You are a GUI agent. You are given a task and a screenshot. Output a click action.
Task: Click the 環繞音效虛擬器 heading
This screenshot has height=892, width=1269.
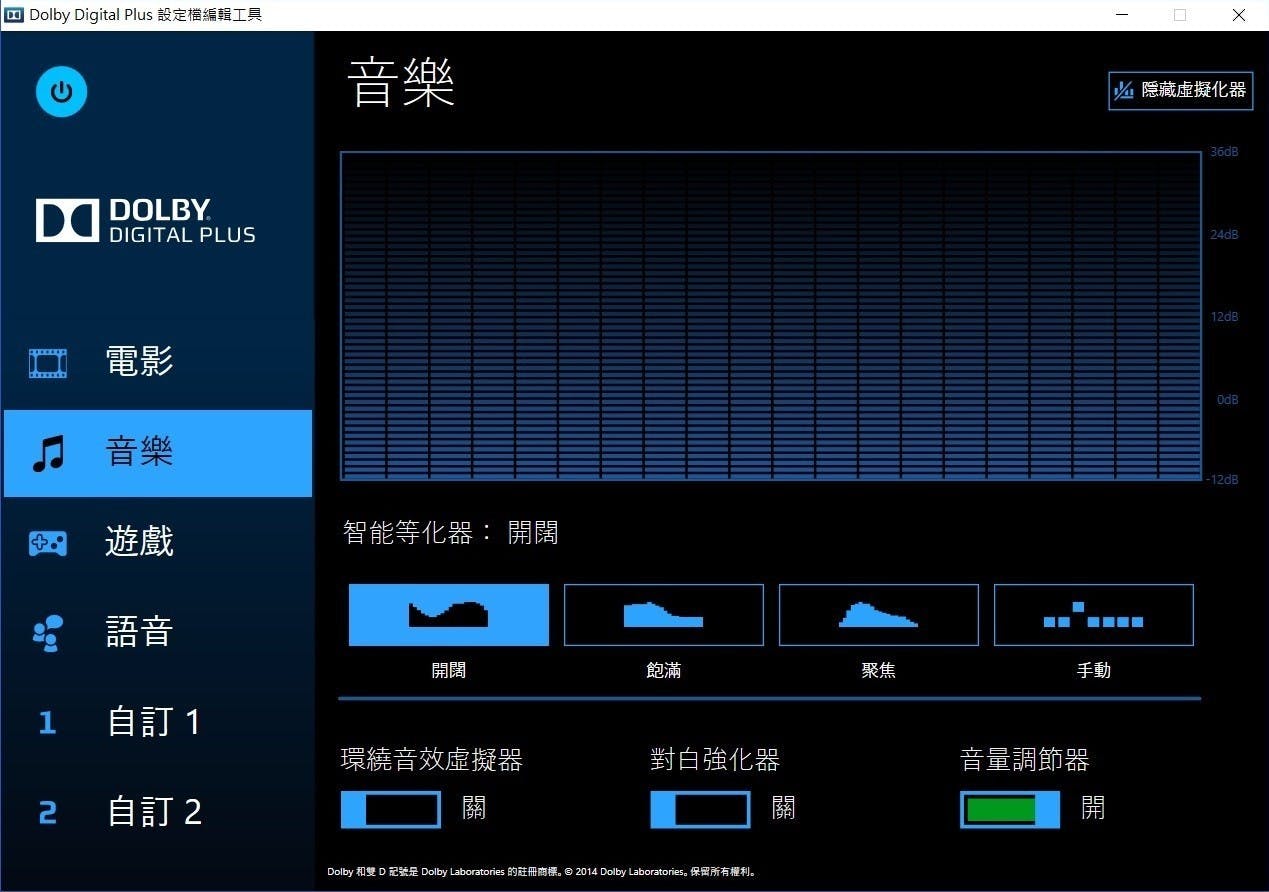[x=432, y=761]
